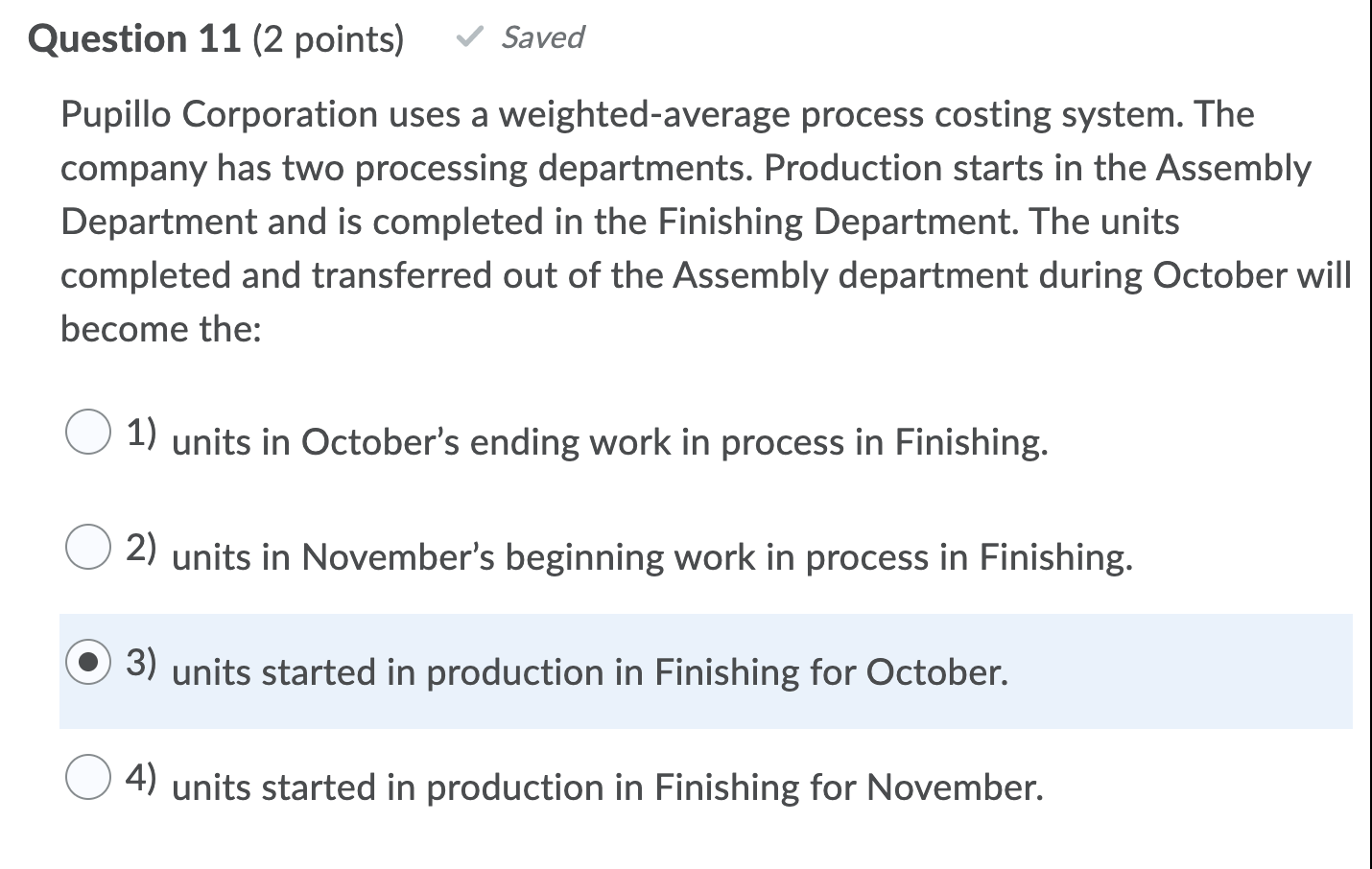The height and width of the screenshot is (869, 1372).
Task: Select radio button for answer option 1
Action: [87, 432]
